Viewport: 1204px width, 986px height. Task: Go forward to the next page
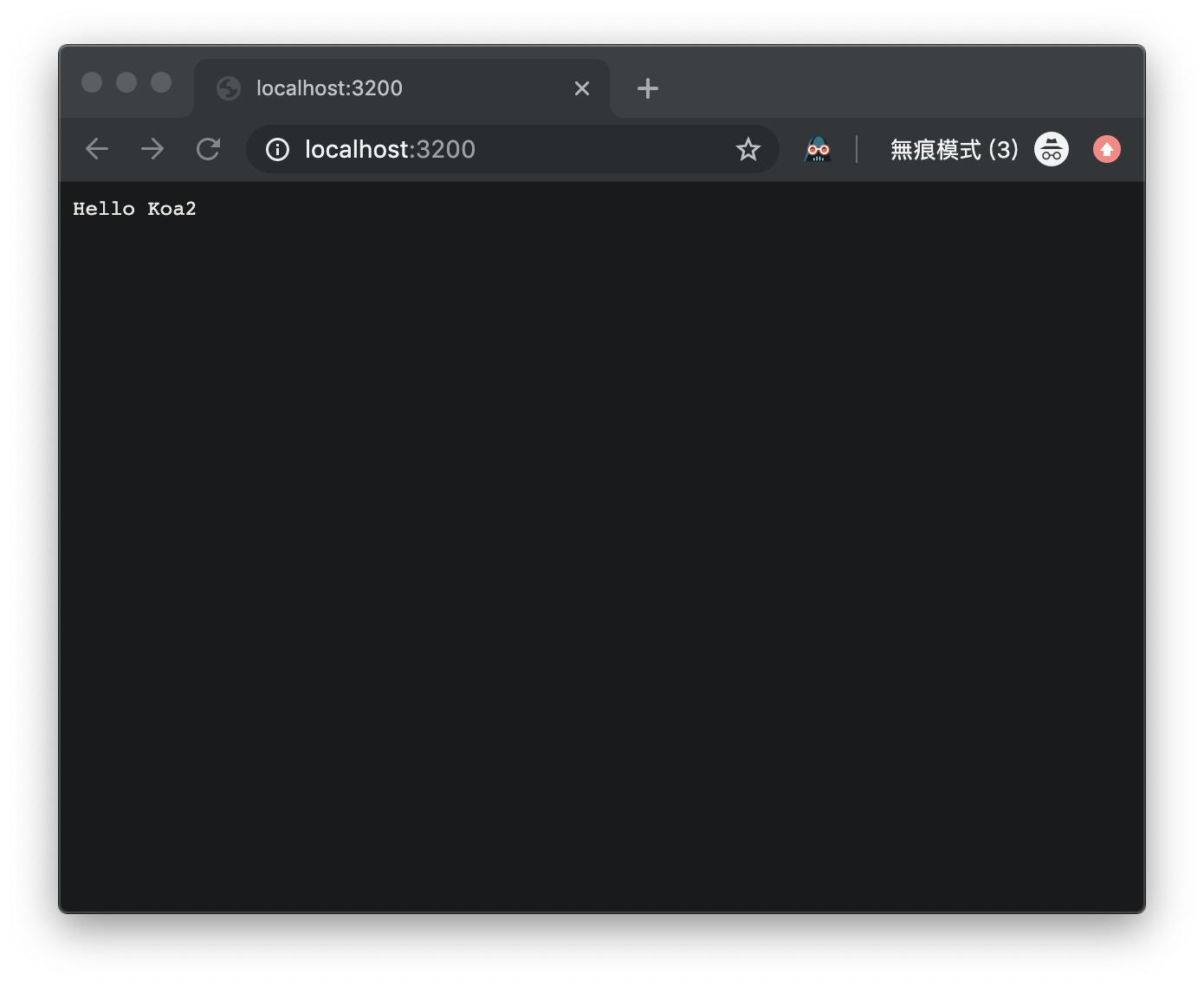pos(152,149)
